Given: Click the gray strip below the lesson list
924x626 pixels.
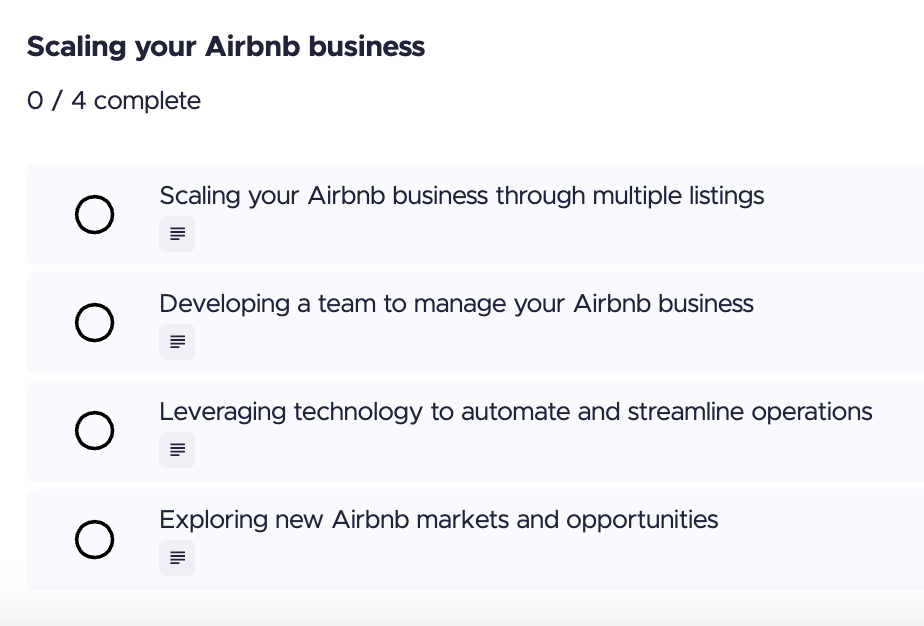Looking at the screenshot, I should point(460,609).
